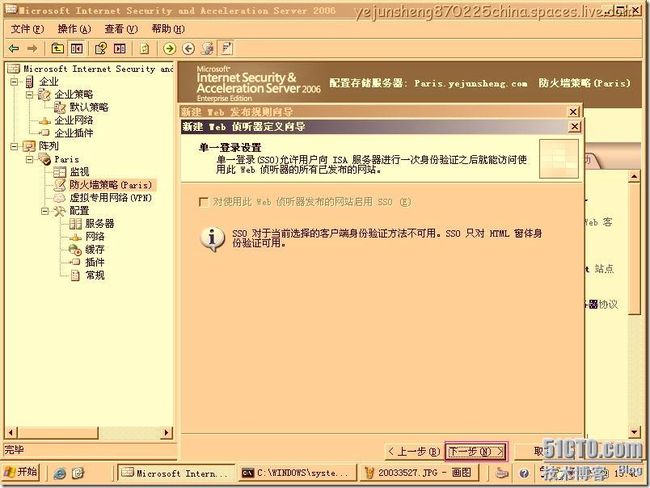Screen dimensions: 650x488
Task: Click the 上一步(B) back button
Action: [413, 451]
